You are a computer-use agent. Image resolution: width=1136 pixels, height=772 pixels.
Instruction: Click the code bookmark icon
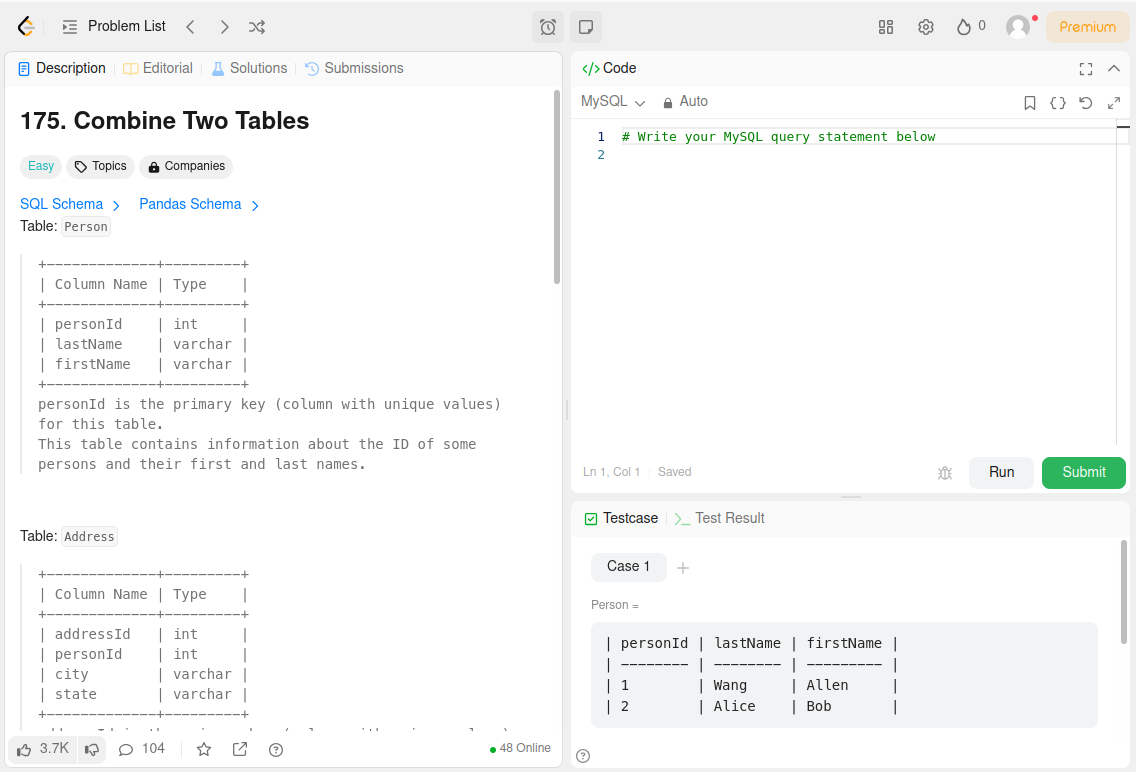coord(1030,103)
